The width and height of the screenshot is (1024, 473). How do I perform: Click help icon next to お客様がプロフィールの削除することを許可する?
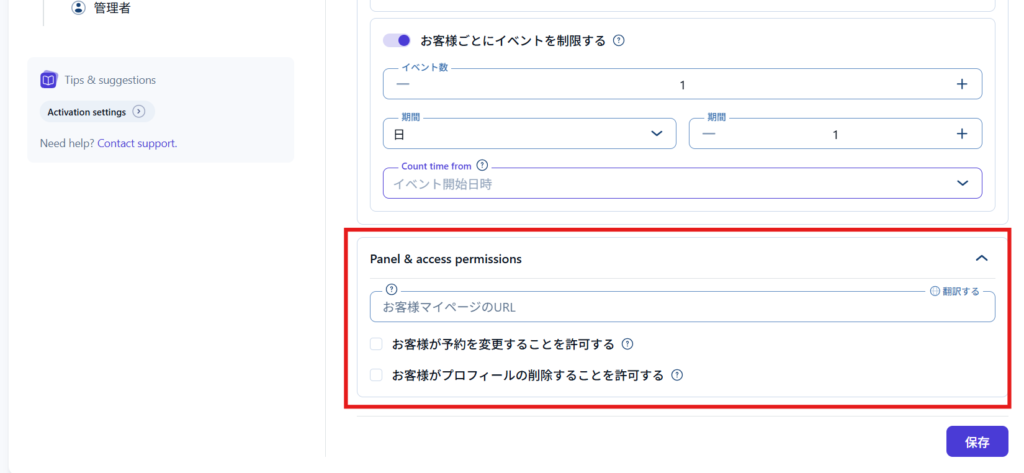pyautogui.click(x=677, y=376)
